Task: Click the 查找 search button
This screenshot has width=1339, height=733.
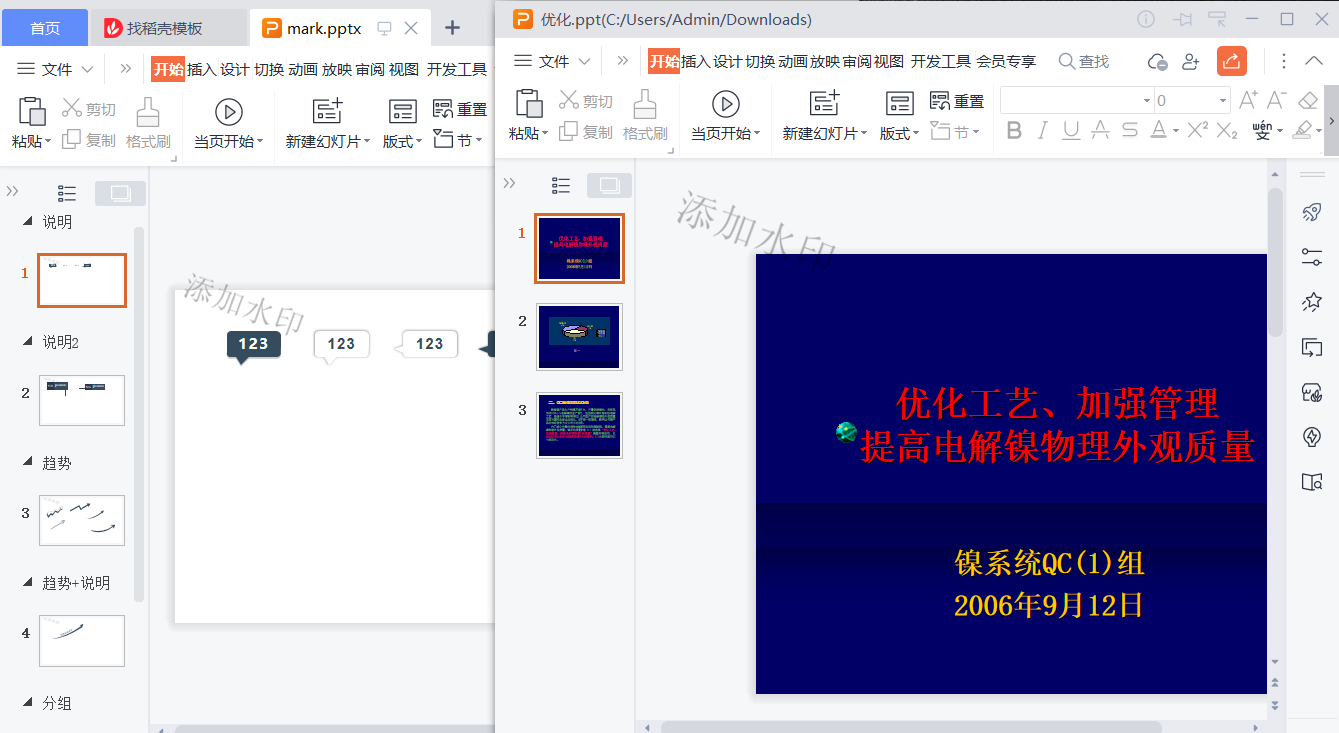Action: pos(1084,61)
